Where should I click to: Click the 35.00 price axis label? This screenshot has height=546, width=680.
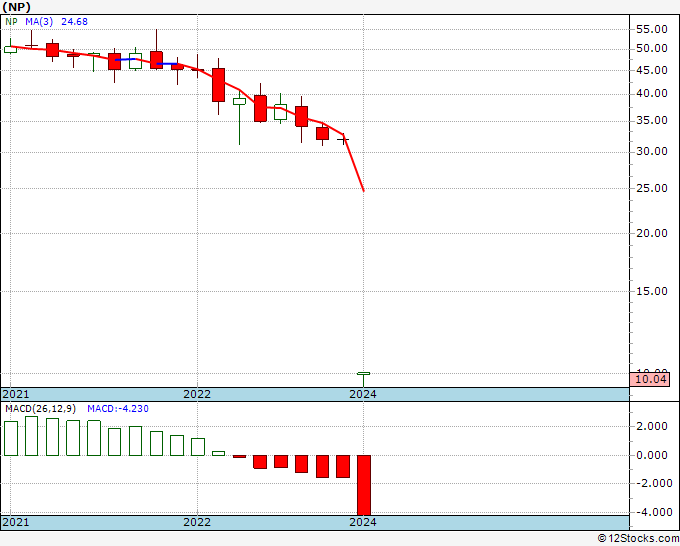(x=651, y=120)
